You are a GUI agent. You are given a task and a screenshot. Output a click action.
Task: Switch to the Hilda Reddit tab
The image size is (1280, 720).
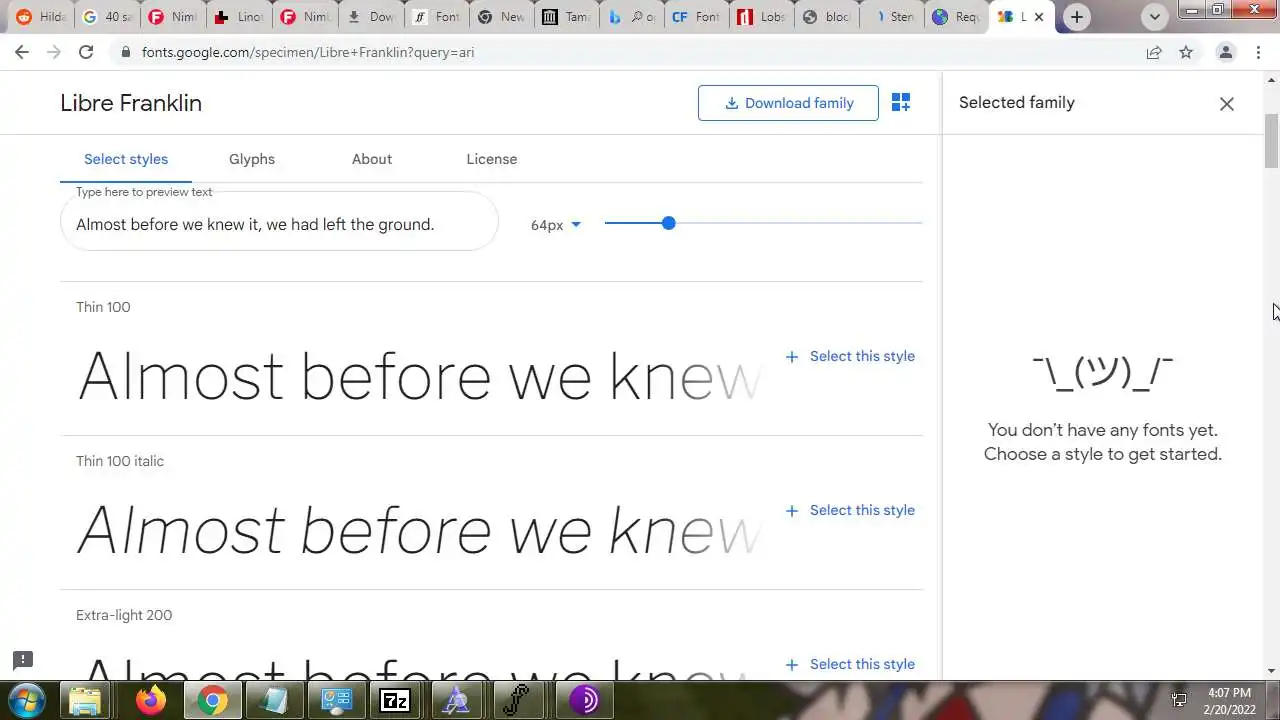tap(40, 17)
